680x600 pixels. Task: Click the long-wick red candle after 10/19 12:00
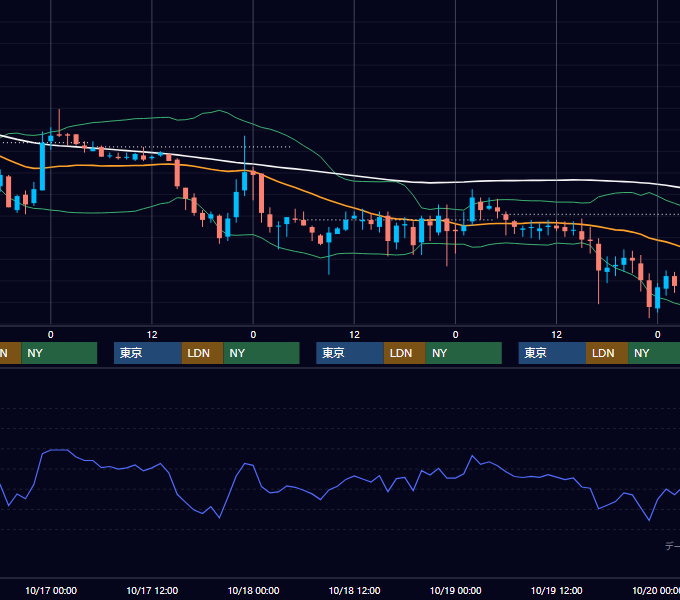[x=598, y=258]
